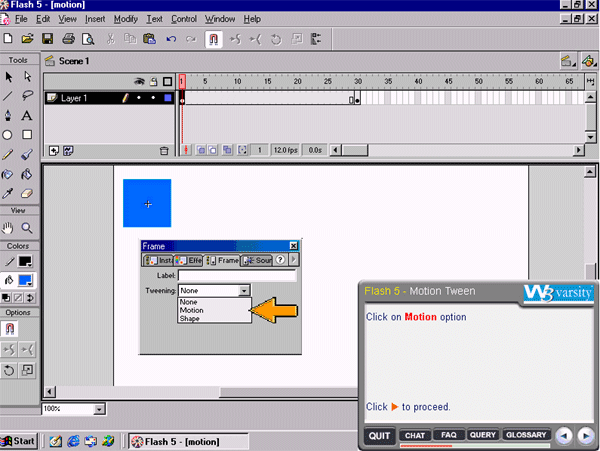Open the Tweening dropdown arrow
600x451 pixels.
coord(244,290)
